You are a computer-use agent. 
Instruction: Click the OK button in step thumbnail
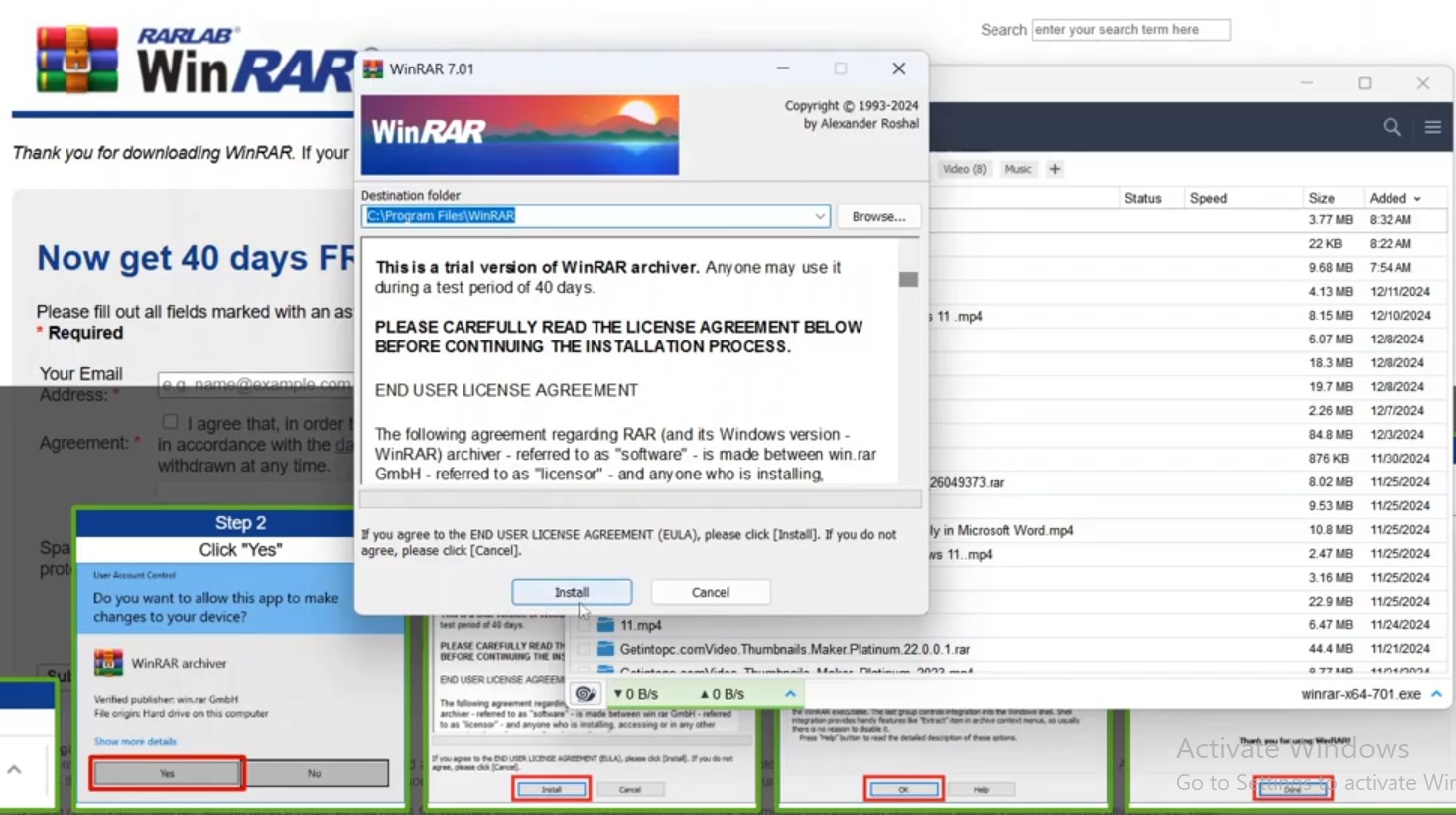[x=903, y=789]
